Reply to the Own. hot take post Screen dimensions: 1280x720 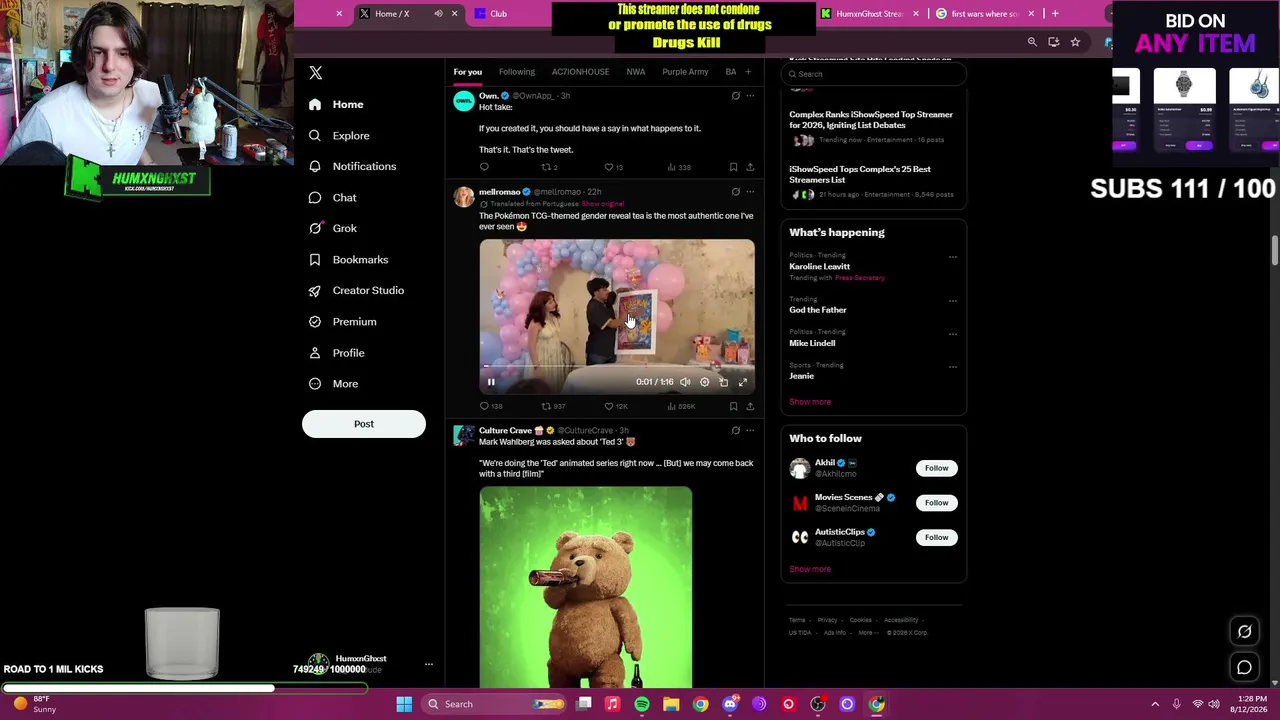point(485,167)
